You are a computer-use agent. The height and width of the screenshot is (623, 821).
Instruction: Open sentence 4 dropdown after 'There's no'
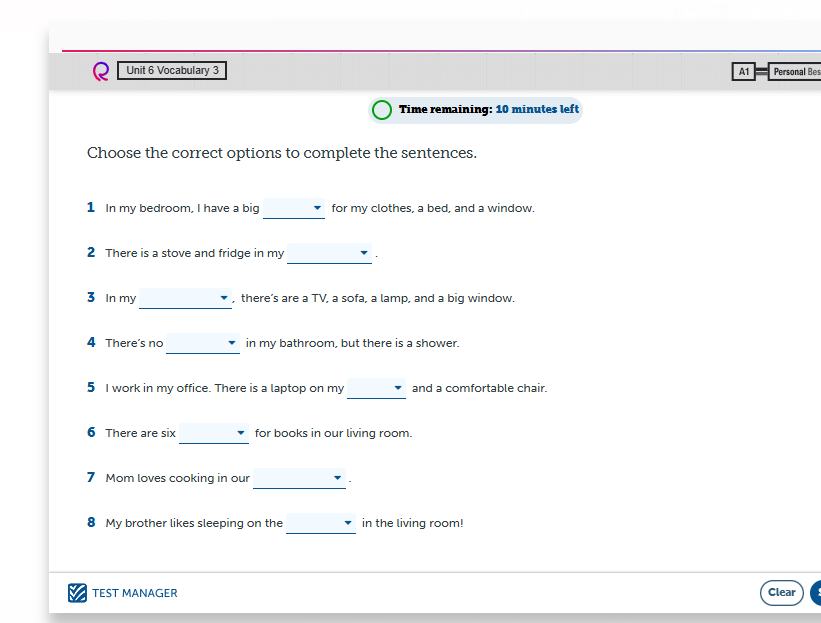[x=203, y=343]
